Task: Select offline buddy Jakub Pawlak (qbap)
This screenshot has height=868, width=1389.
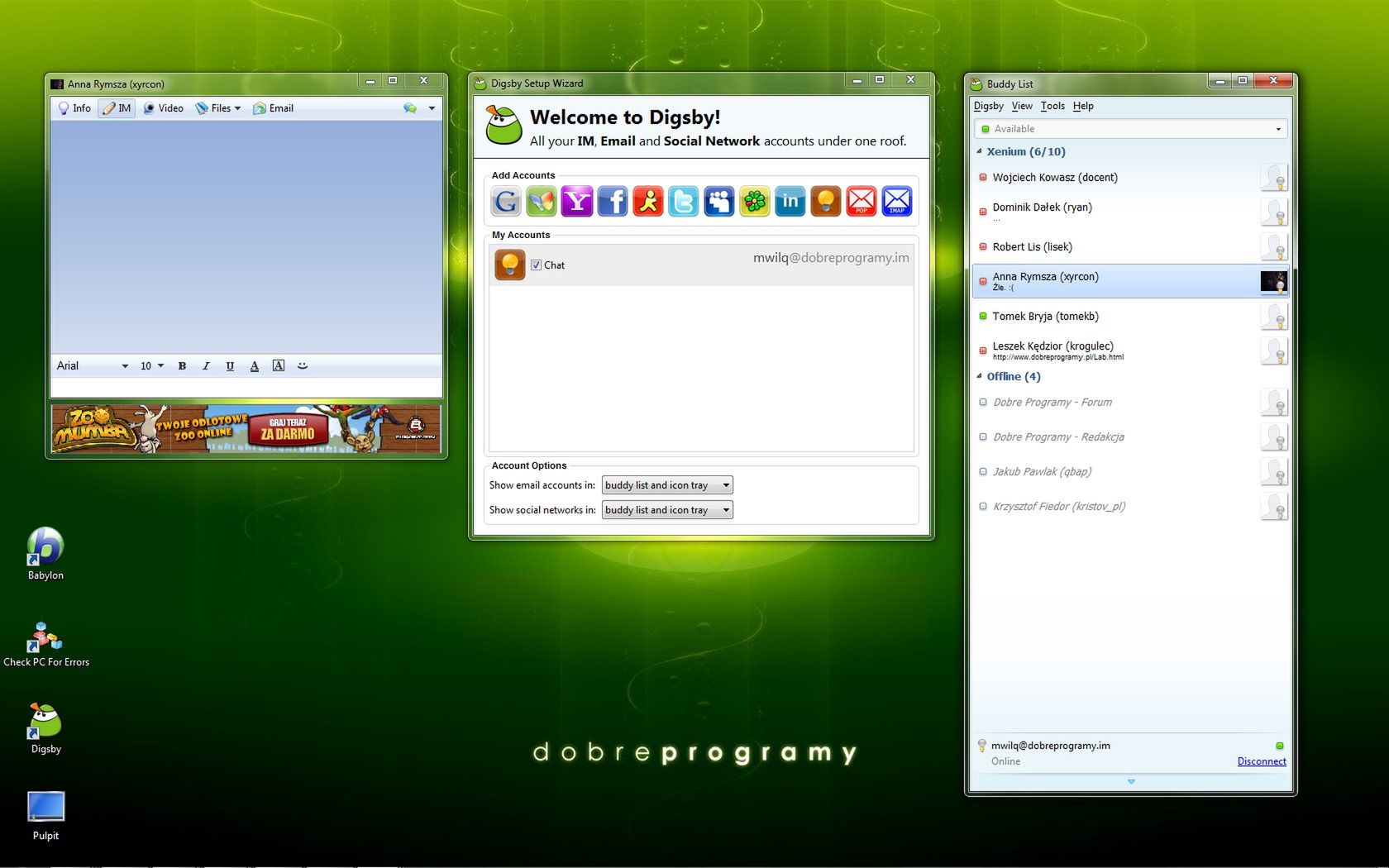Action: (1130, 472)
